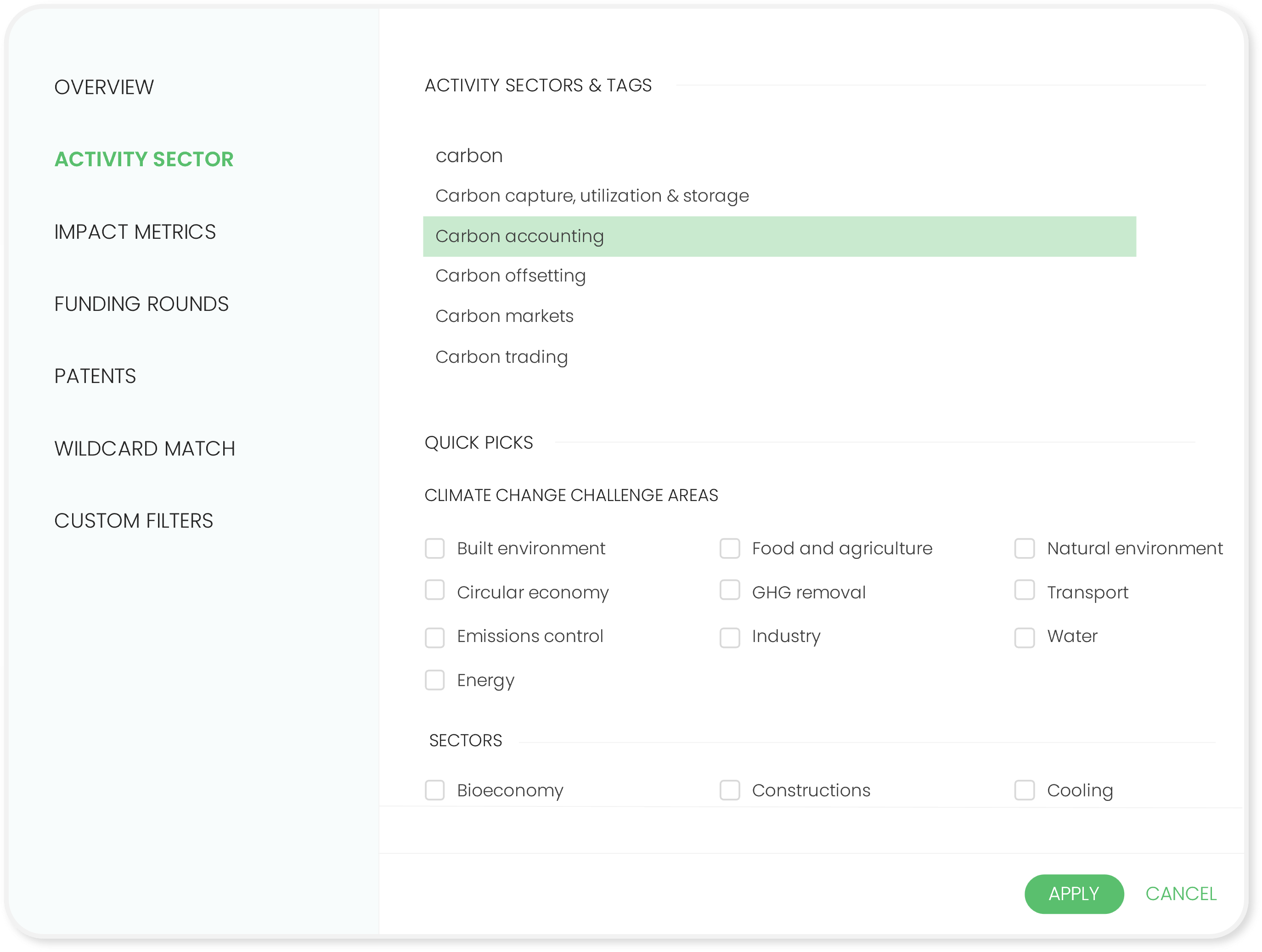Enable the Circular economy filter
The image size is (1262, 952).
click(x=435, y=591)
